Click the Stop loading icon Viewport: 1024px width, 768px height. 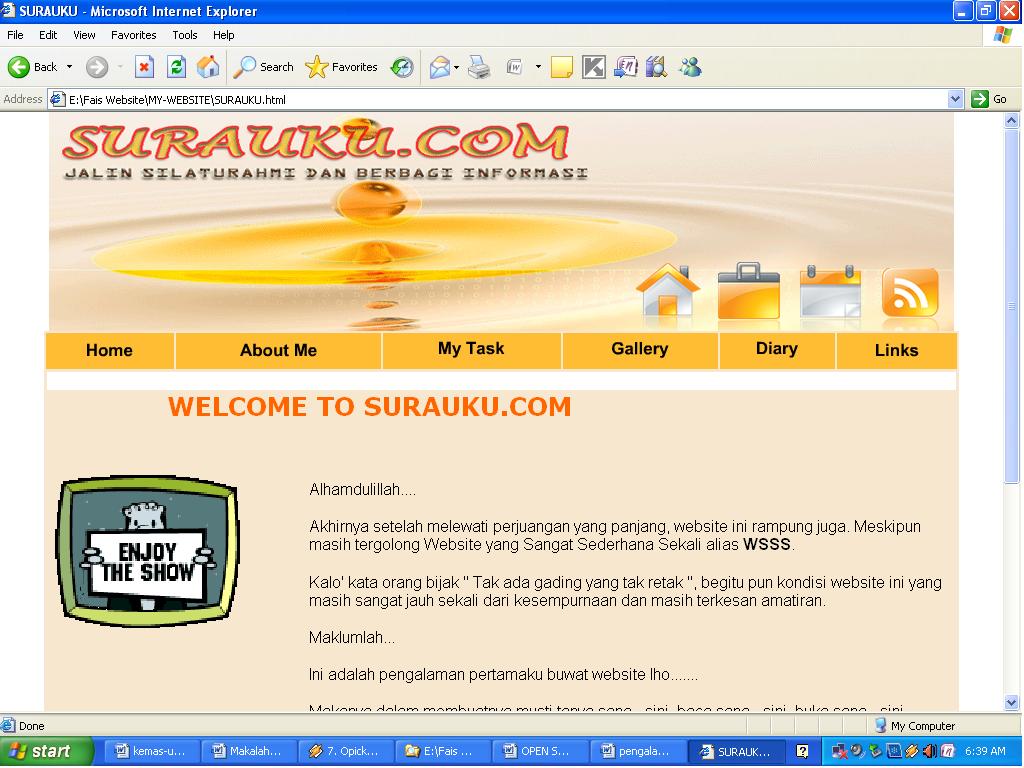144,67
